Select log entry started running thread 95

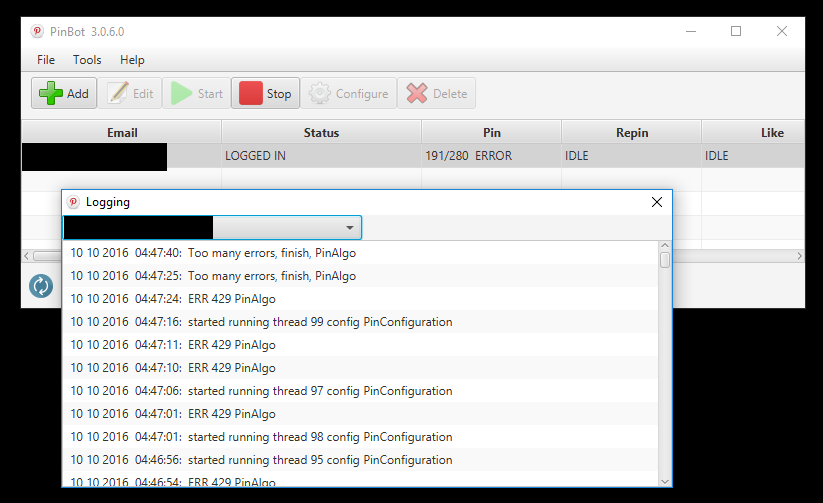pos(360,460)
